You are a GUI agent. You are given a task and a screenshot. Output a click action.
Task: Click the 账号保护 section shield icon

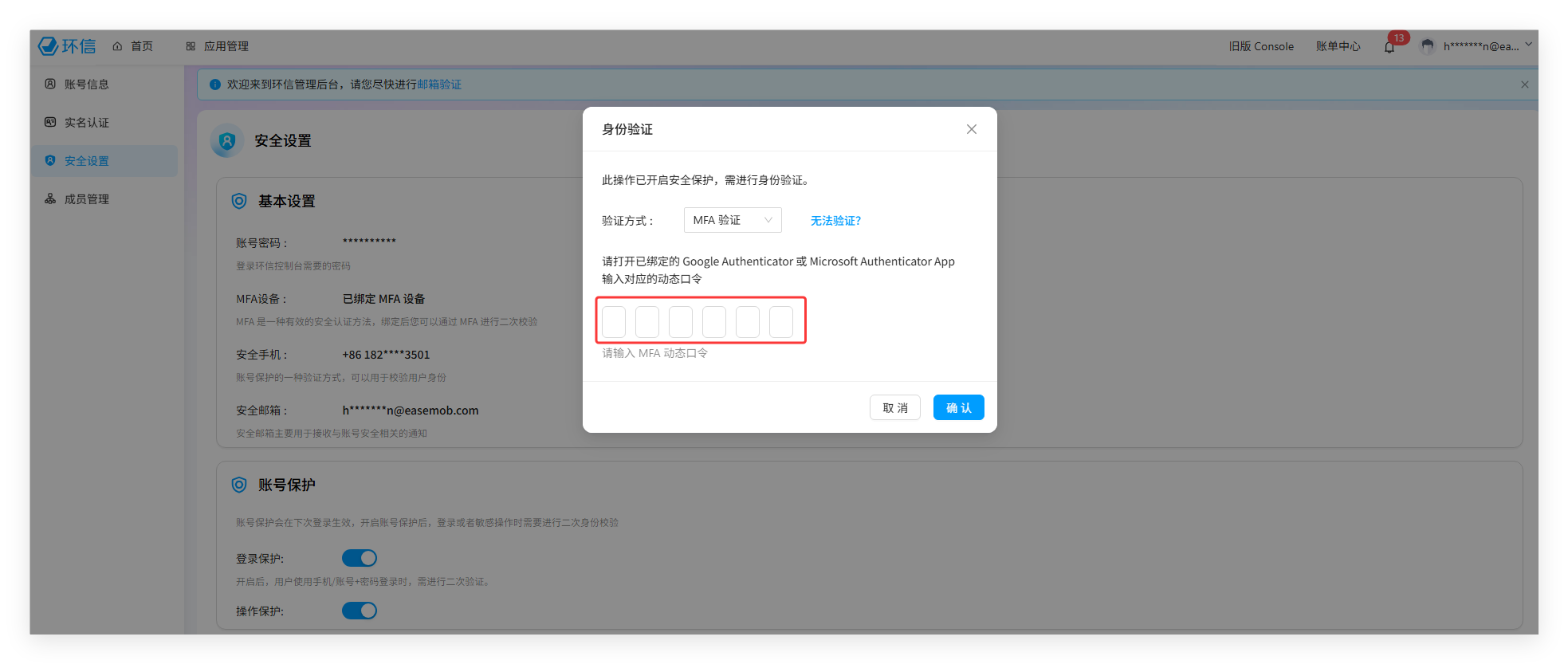coord(239,485)
